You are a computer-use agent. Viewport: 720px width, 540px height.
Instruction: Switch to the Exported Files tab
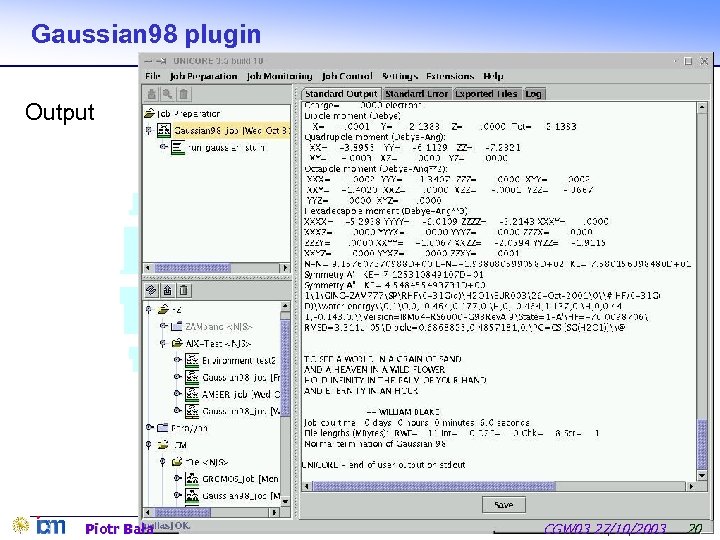(486, 94)
